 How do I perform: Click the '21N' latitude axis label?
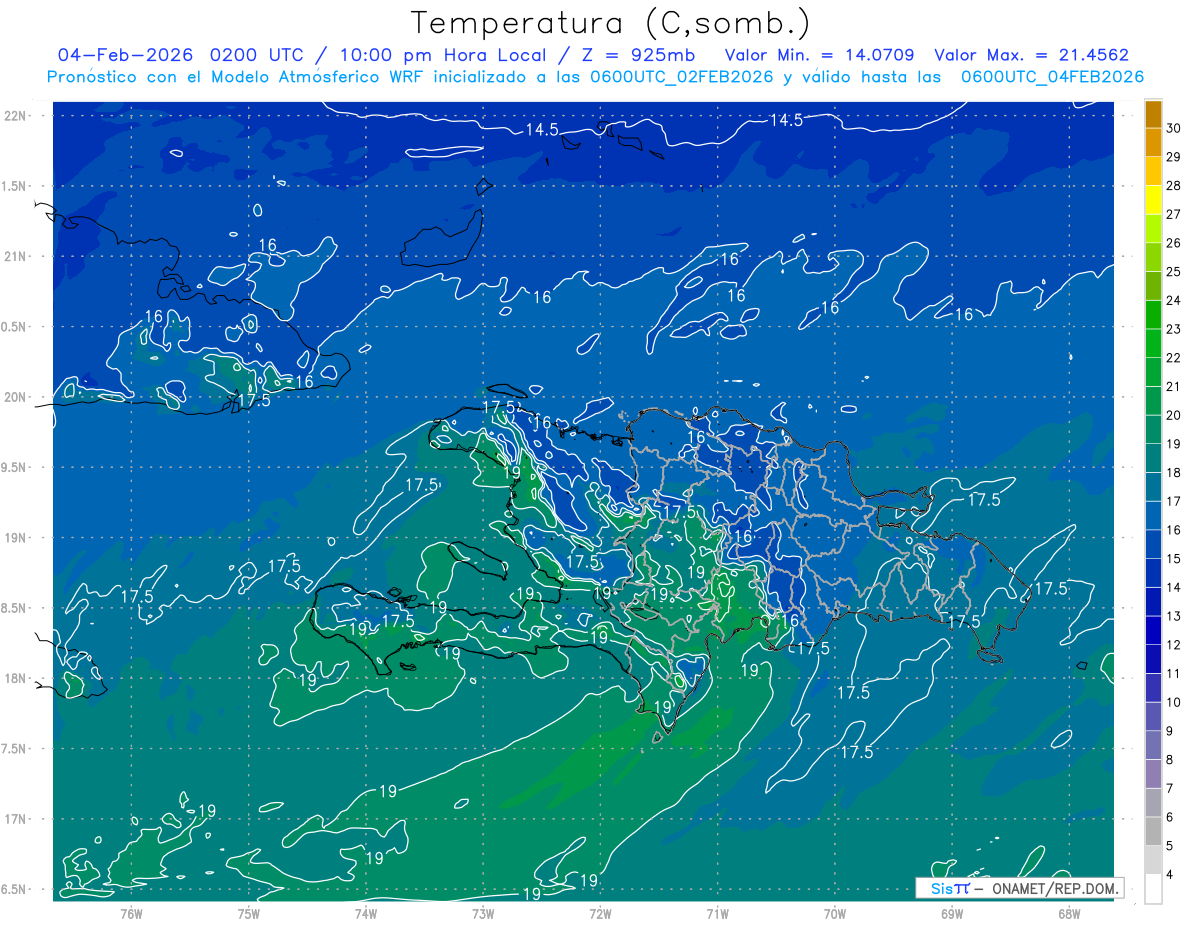(x=15, y=257)
